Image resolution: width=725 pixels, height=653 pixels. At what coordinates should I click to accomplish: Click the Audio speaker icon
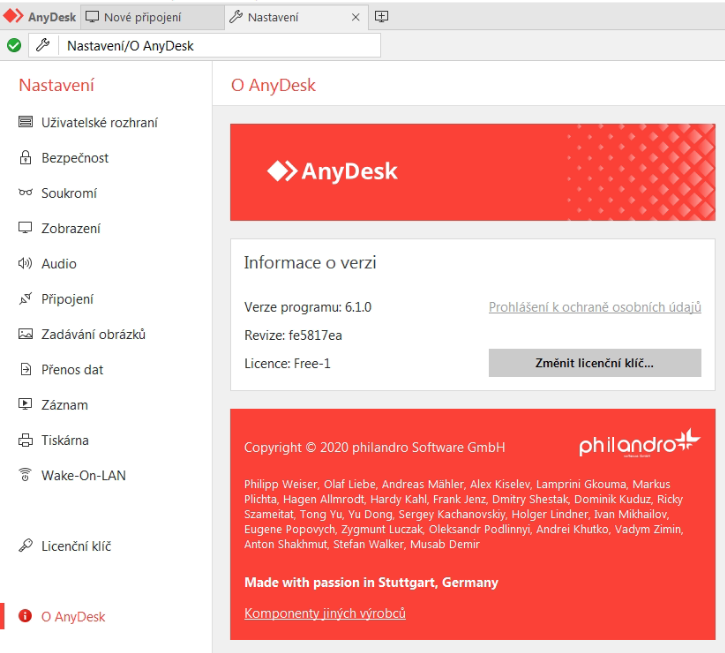point(25,263)
